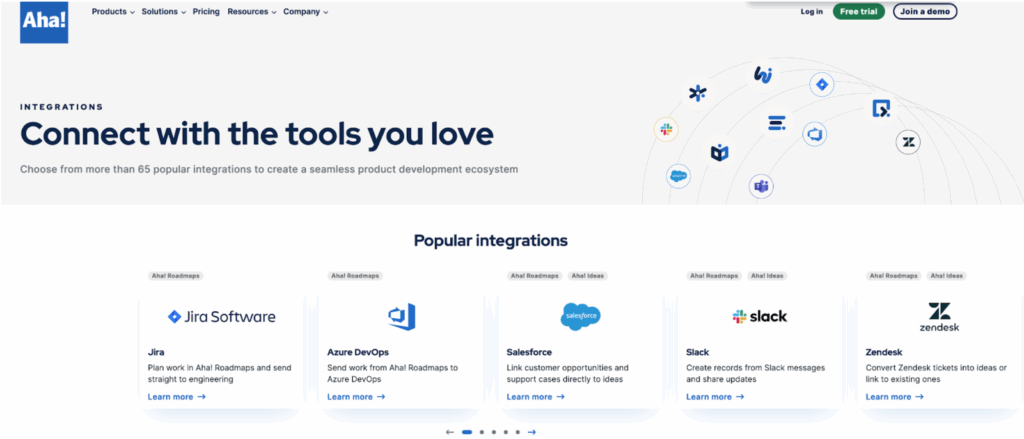Open Learn more for Zendesk

895,397
